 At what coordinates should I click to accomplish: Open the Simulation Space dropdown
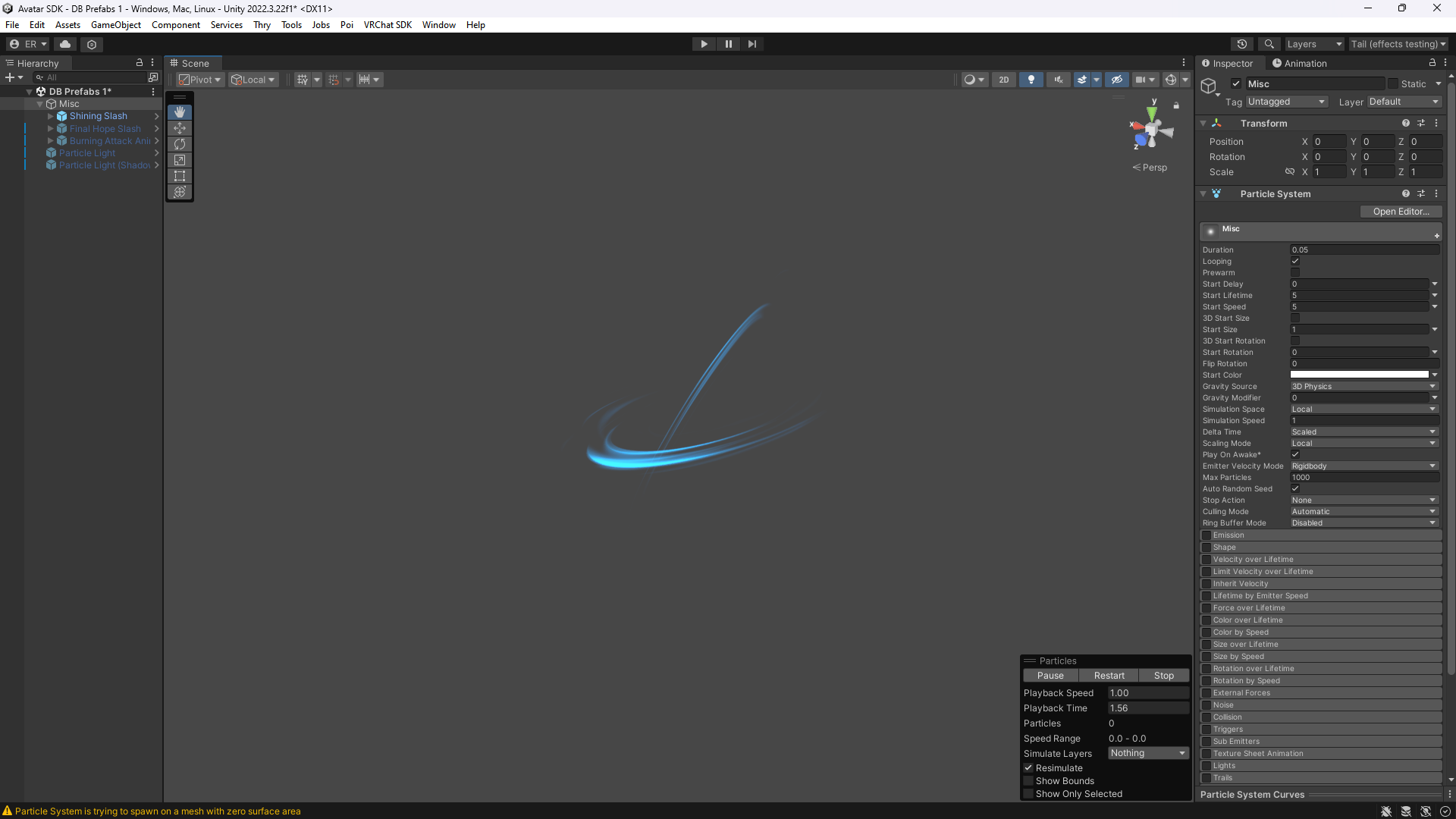pyautogui.click(x=1363, y=409)
